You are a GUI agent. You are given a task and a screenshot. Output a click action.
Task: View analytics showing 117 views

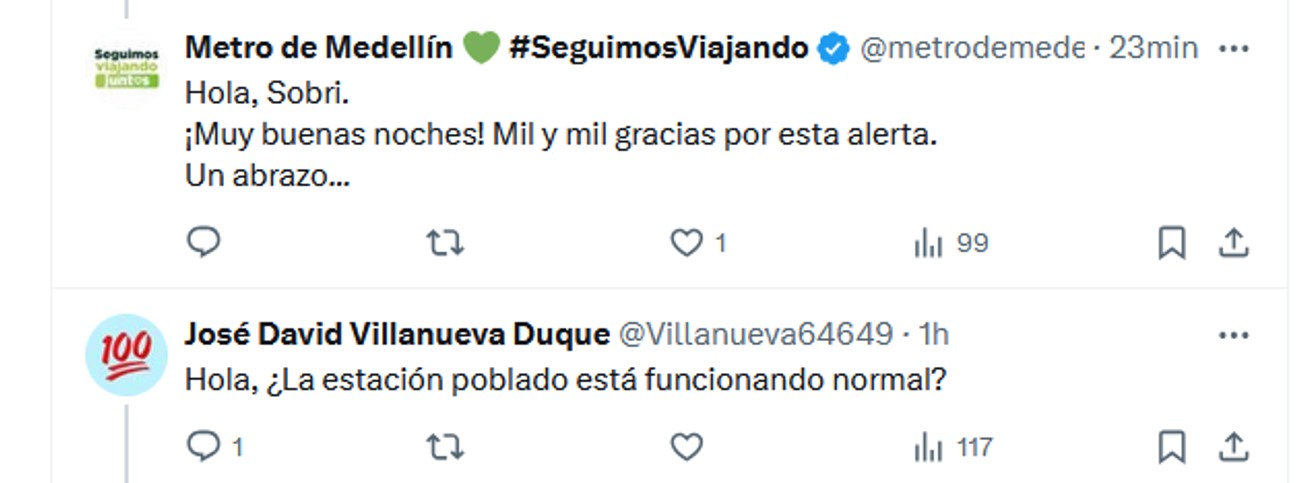click(952, 447)
